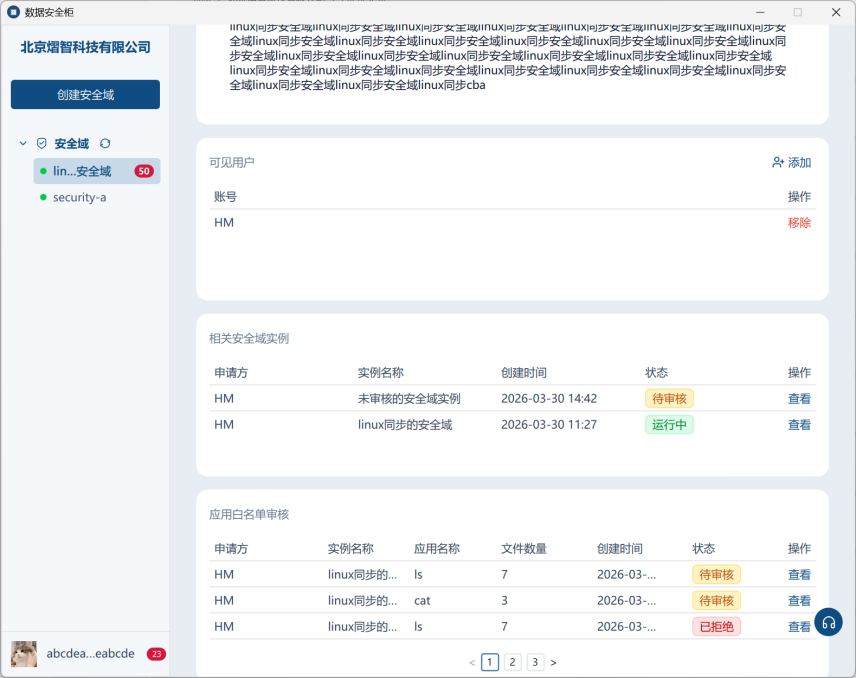Image resolution: width=856 pixels, height=678 pixels.
Task: Click date 2026-03-30 14:42
Action: coord(549,399)
